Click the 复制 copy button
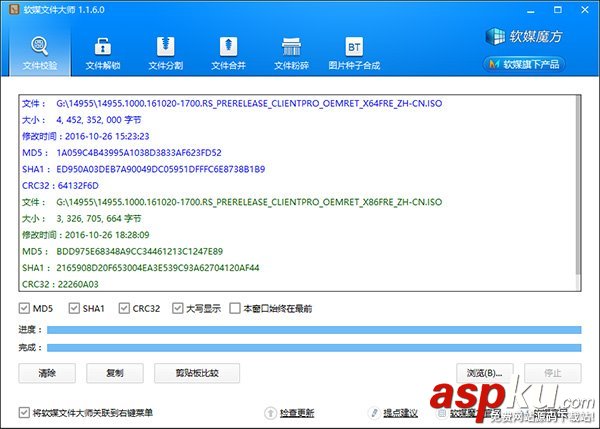 (x=115, y=373)
